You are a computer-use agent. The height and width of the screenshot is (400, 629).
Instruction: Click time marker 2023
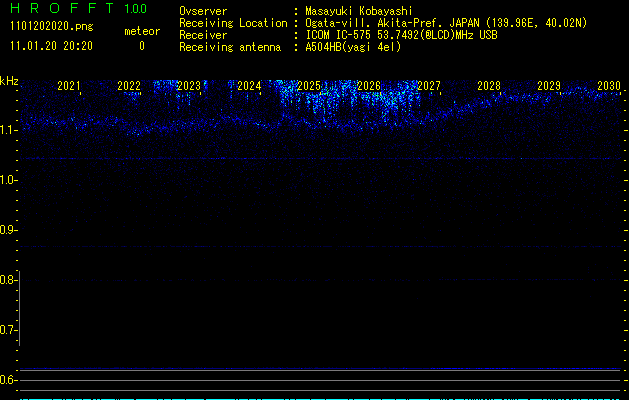pyautogui.click(x=189, y=86)
